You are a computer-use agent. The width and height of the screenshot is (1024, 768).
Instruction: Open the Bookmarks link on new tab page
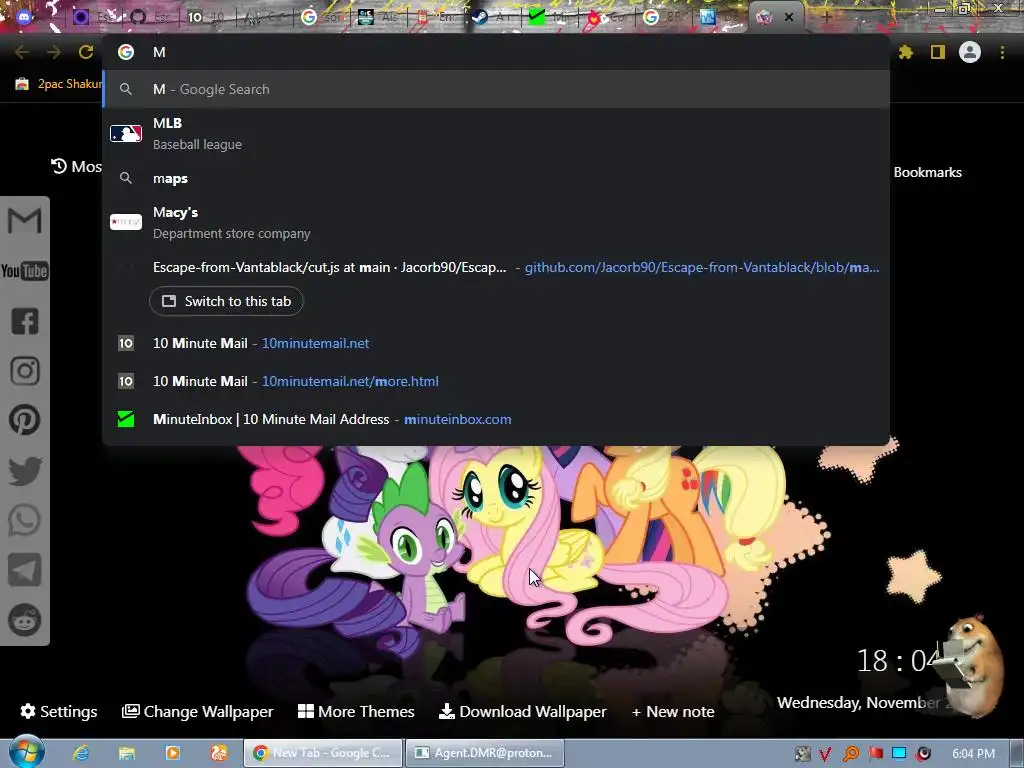[927, 172]
